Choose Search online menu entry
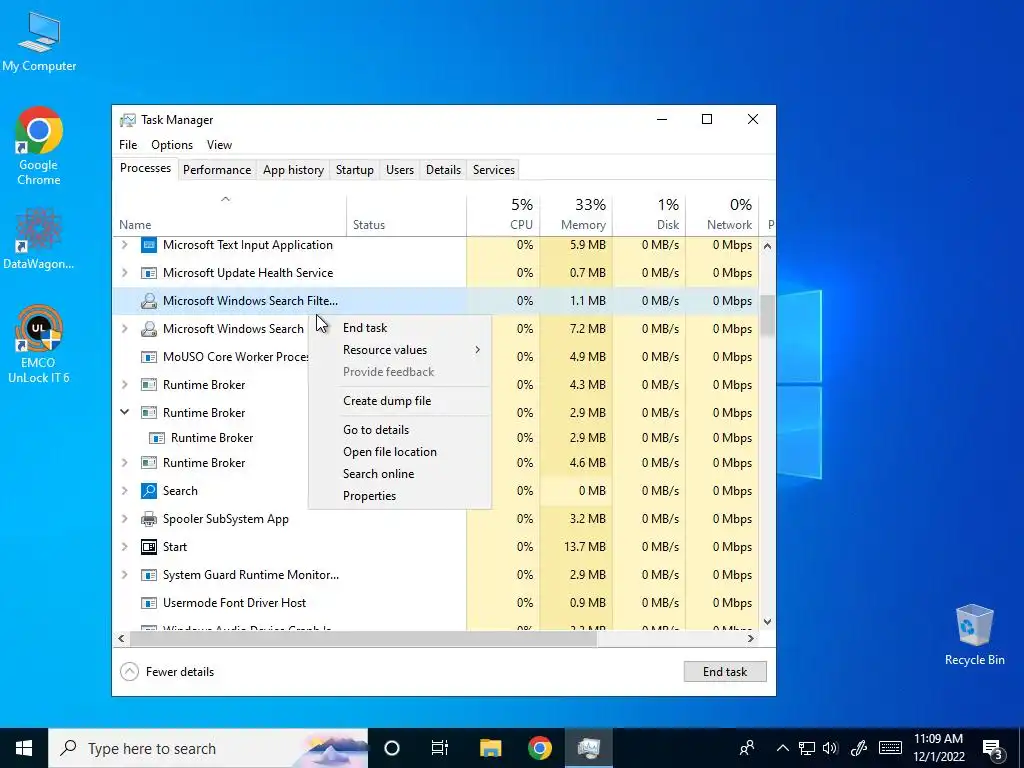This screenshot has width=1024, height=768. pos(400,474)
